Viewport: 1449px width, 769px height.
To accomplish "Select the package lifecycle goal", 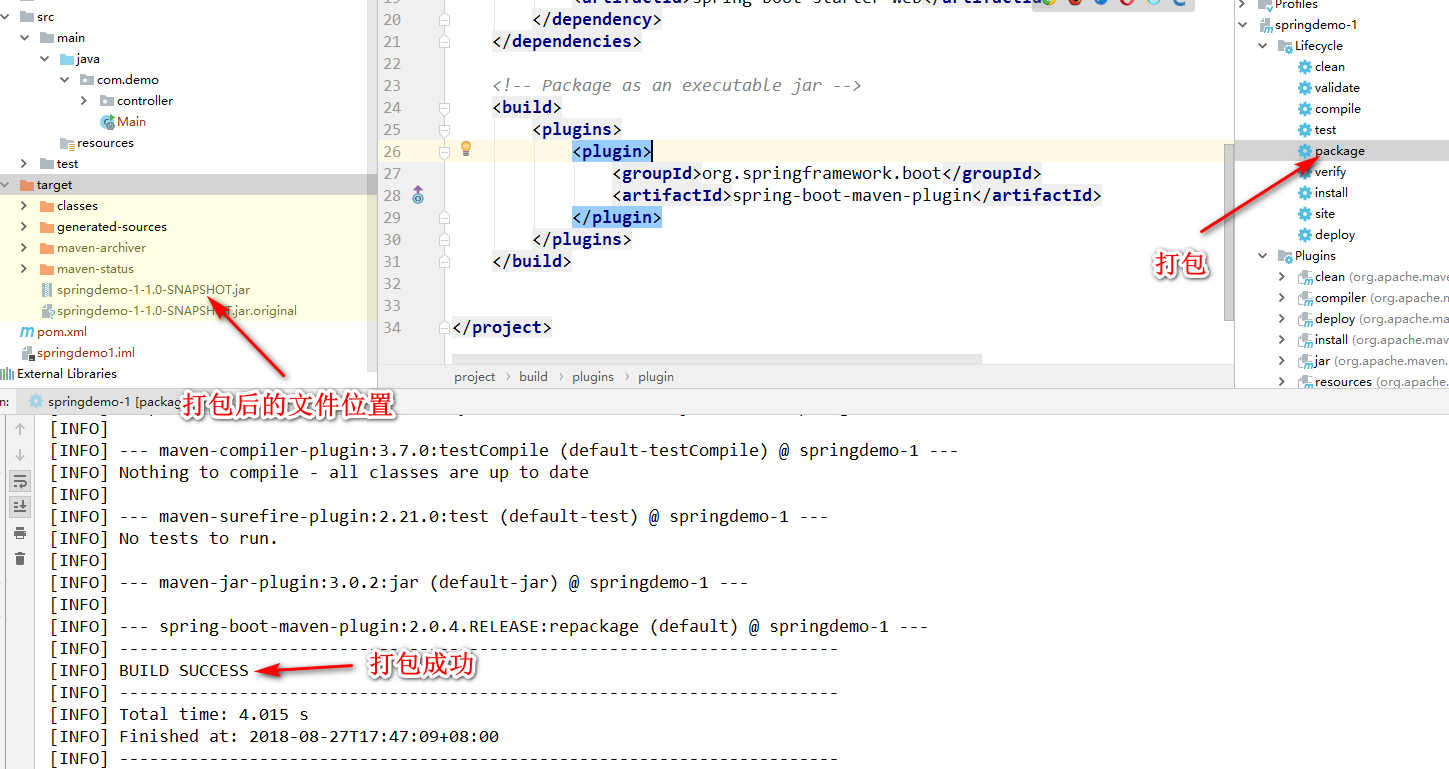I will (1339, 151).
